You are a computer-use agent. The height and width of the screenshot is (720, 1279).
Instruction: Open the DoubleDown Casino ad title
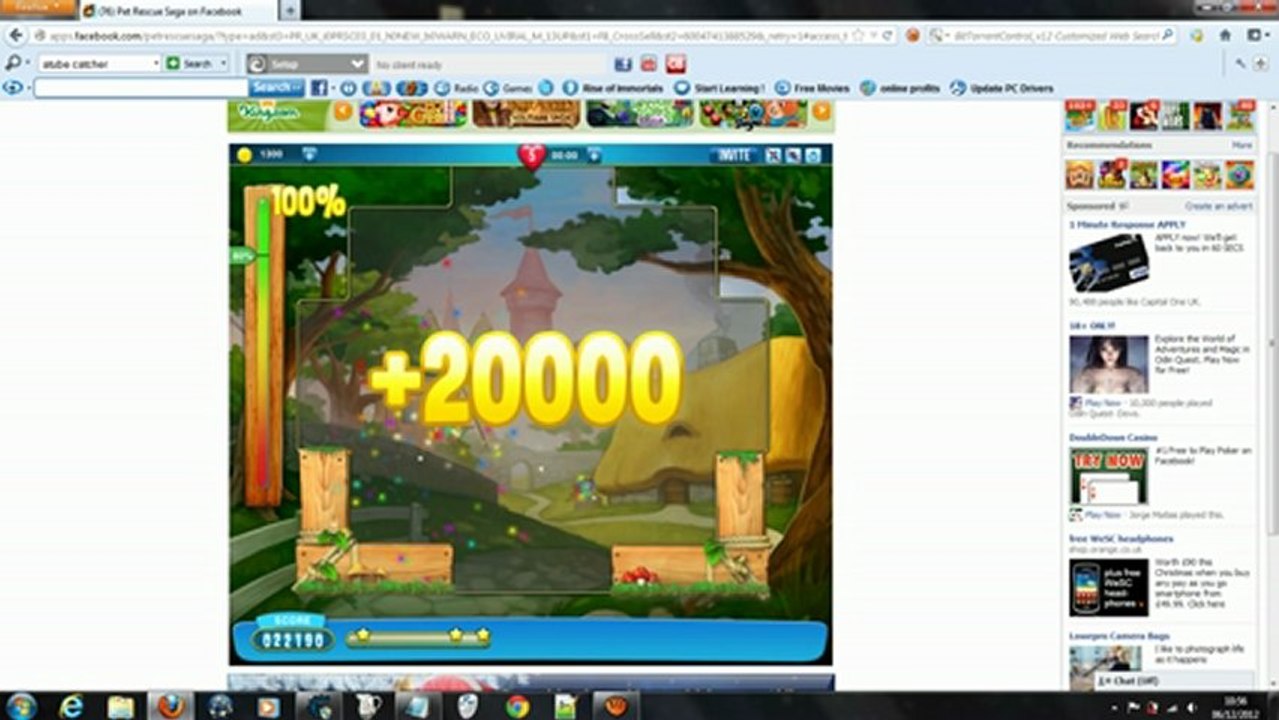(1113, 437)
